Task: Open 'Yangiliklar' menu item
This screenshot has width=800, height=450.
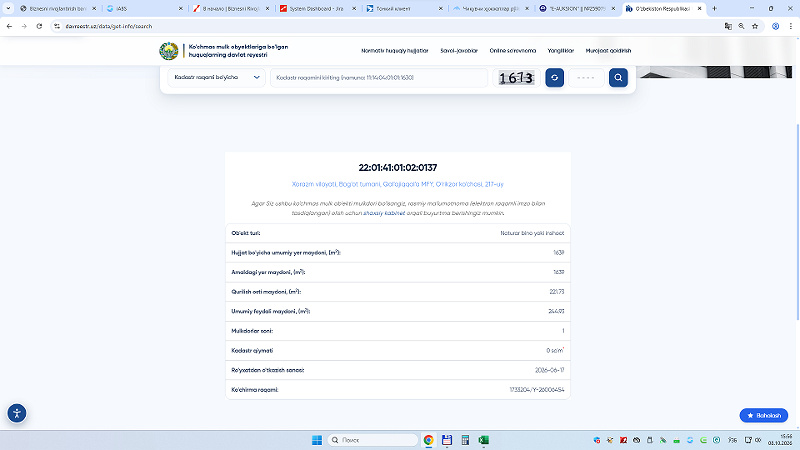Action: click(560, 51)
